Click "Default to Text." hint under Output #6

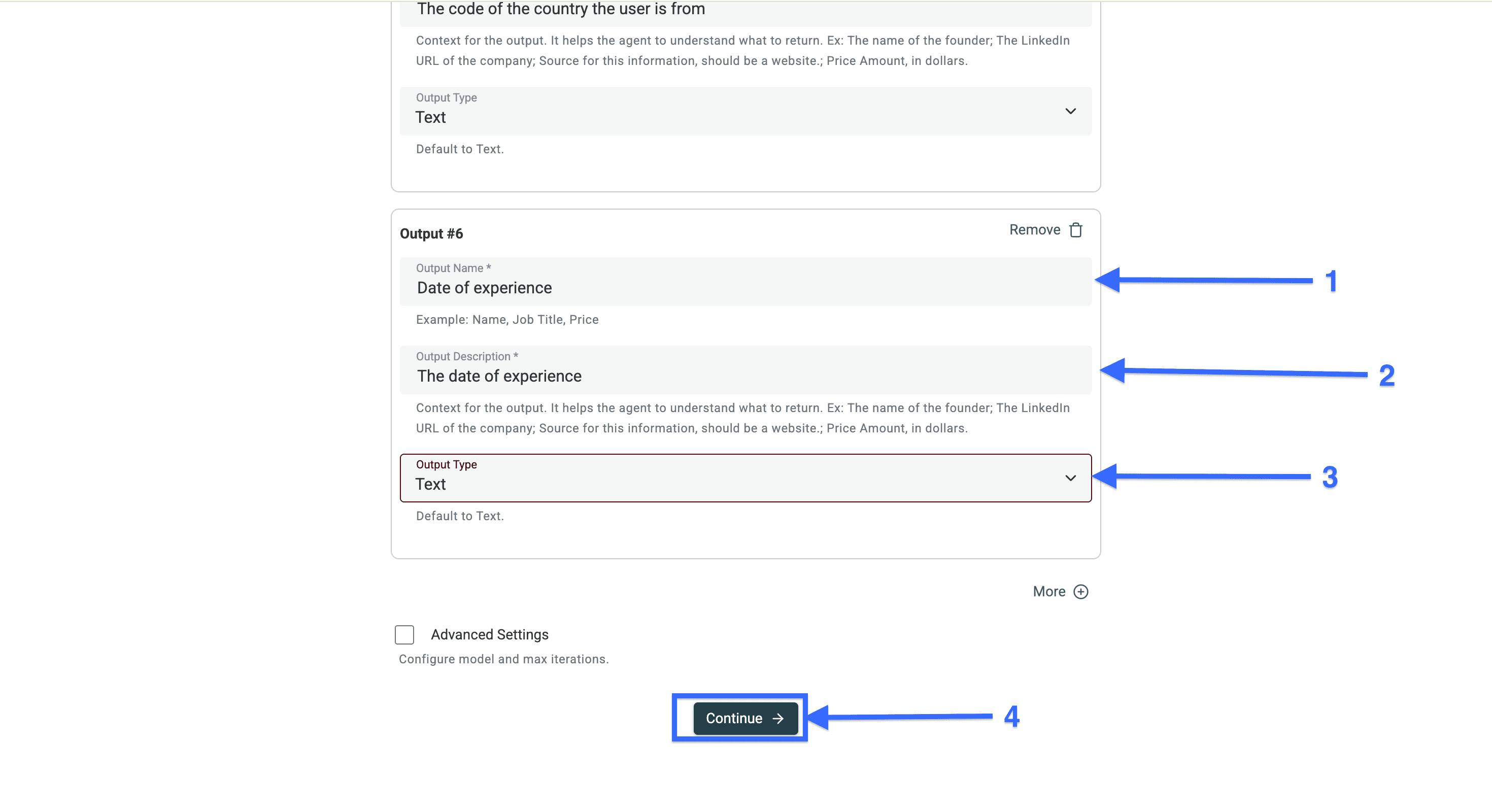click(460, 516)
